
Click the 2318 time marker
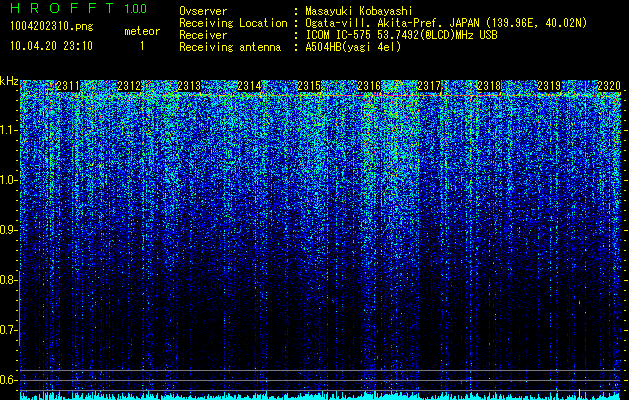(x=489, y=85)
